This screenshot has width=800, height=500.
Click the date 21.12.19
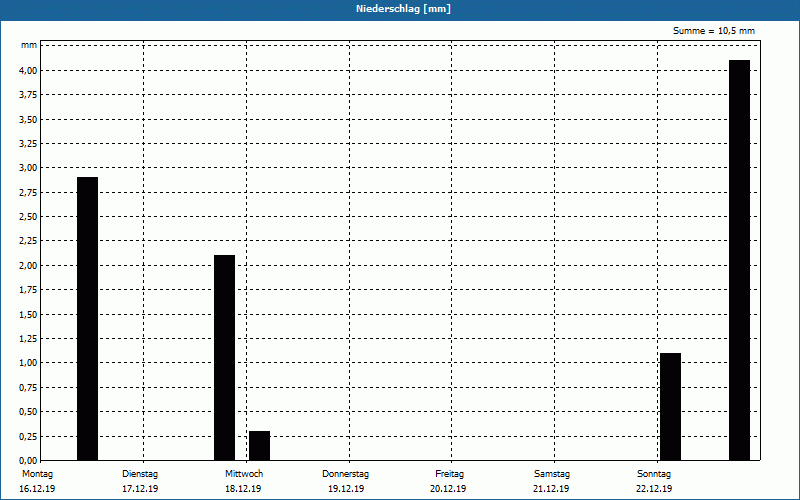coord(551,489)
